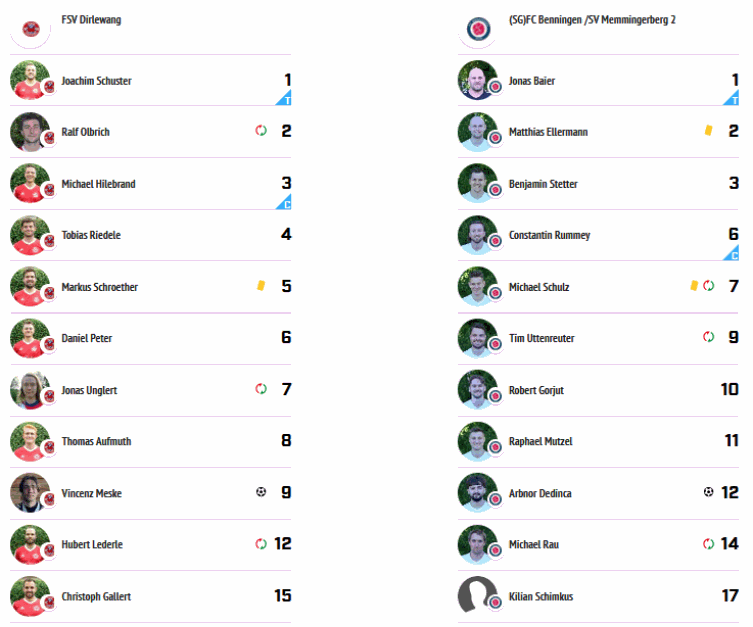
Task: Click the captain C badge for Michael Hilebrand
Action: tap(284, 202)
